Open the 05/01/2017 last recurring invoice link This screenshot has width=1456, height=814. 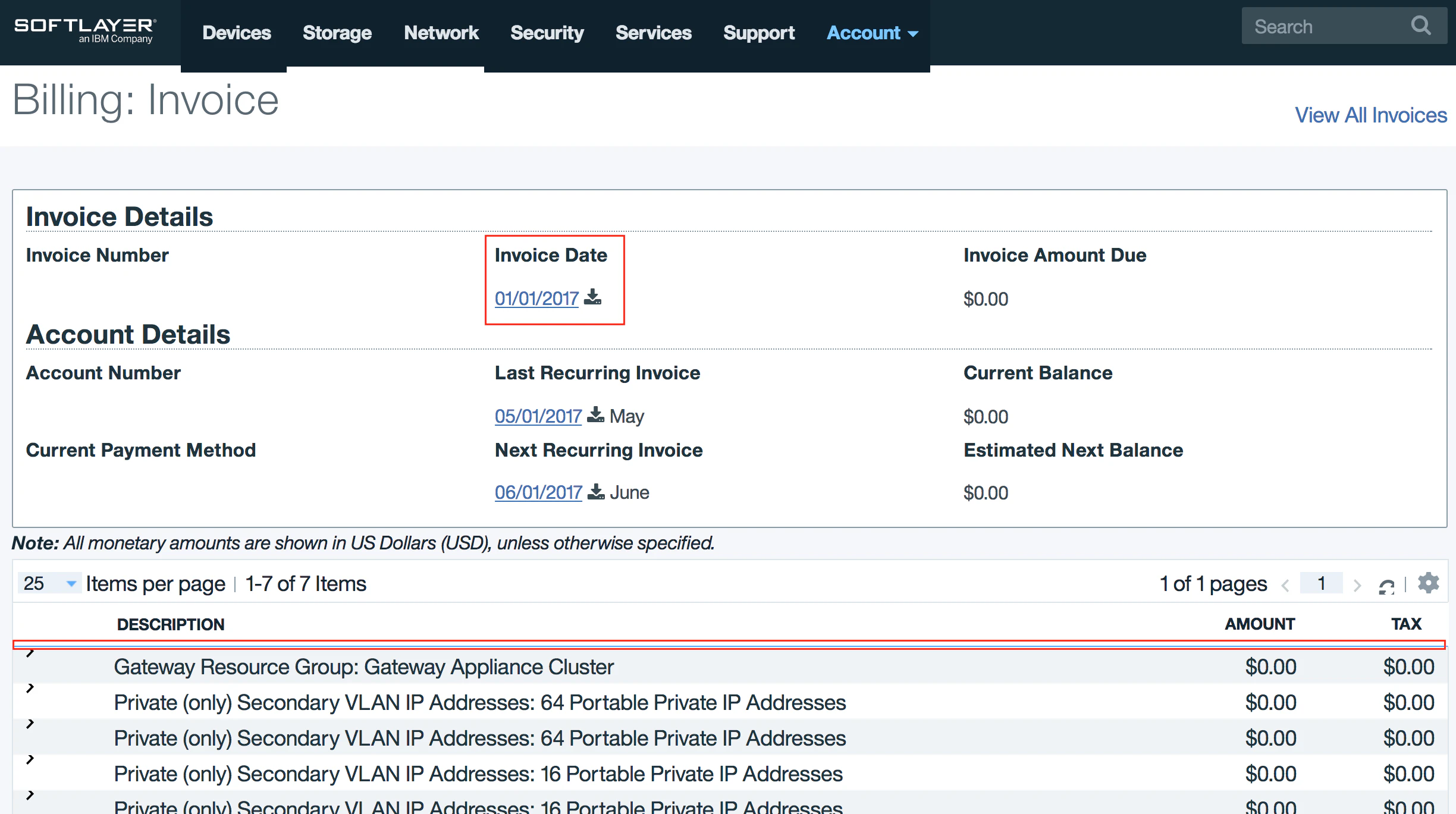pyautogui.click(x=538, y=416)
